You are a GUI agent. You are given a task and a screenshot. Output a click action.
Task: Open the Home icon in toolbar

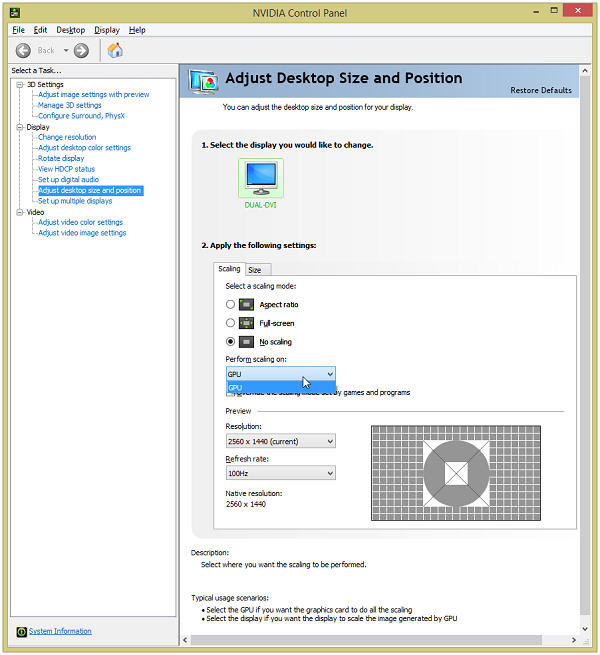[x=115, y=50]
